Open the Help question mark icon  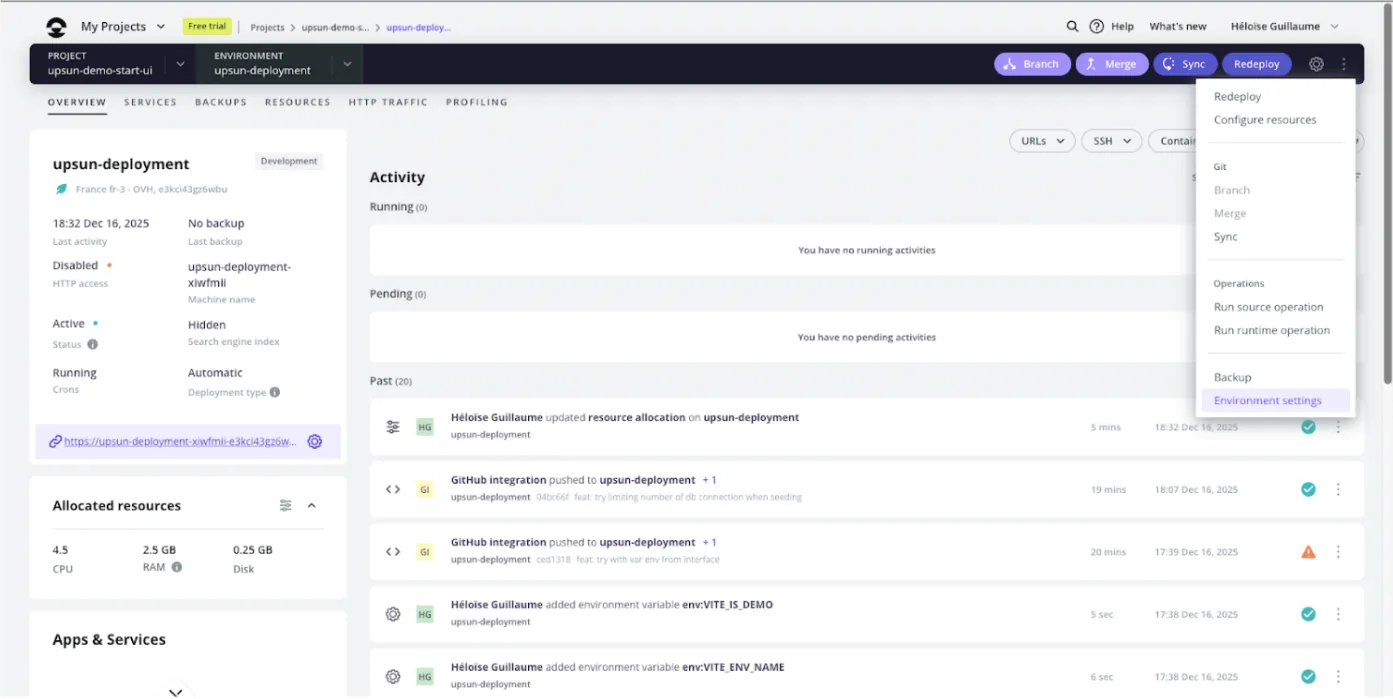tap(1096, 27)
